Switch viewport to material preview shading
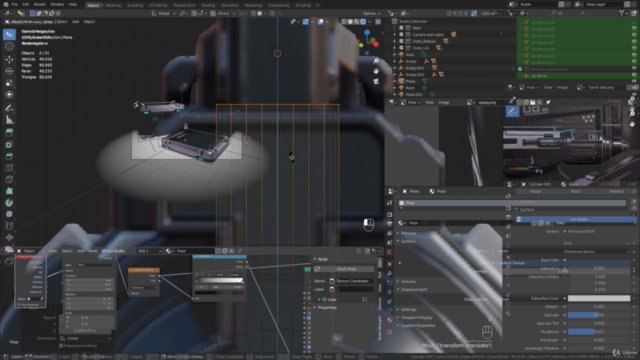Image resolution: width=640 pixels, height=360 pixels. (x=356, y=22)
